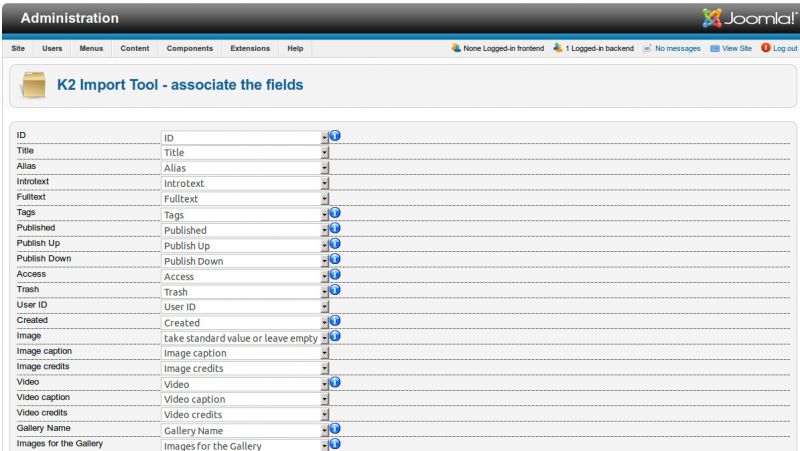Open the Video caption dropdown
Screen dimensions: 800x451
245,399
